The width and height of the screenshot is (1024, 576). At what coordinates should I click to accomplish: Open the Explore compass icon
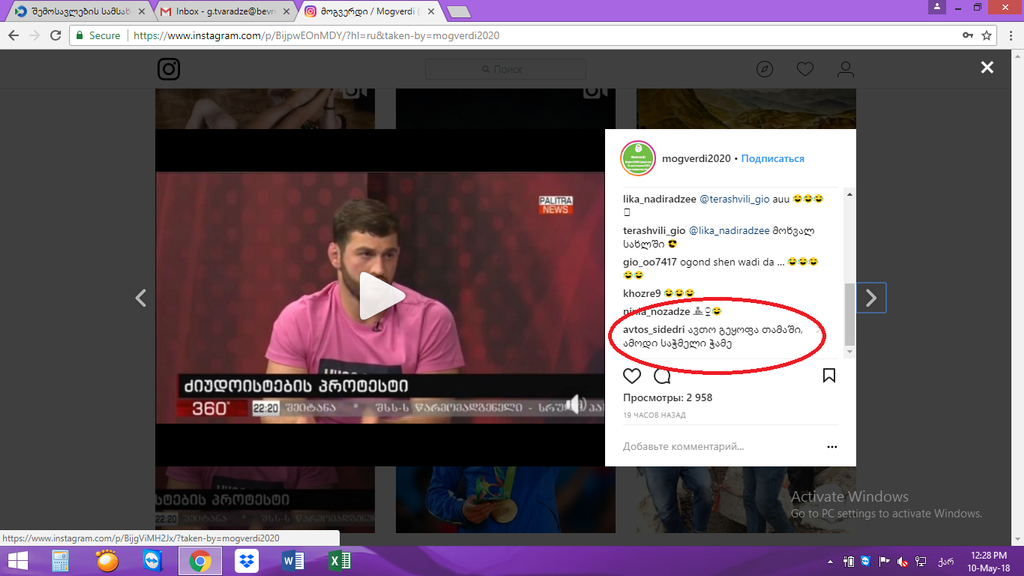pos(765,69)
